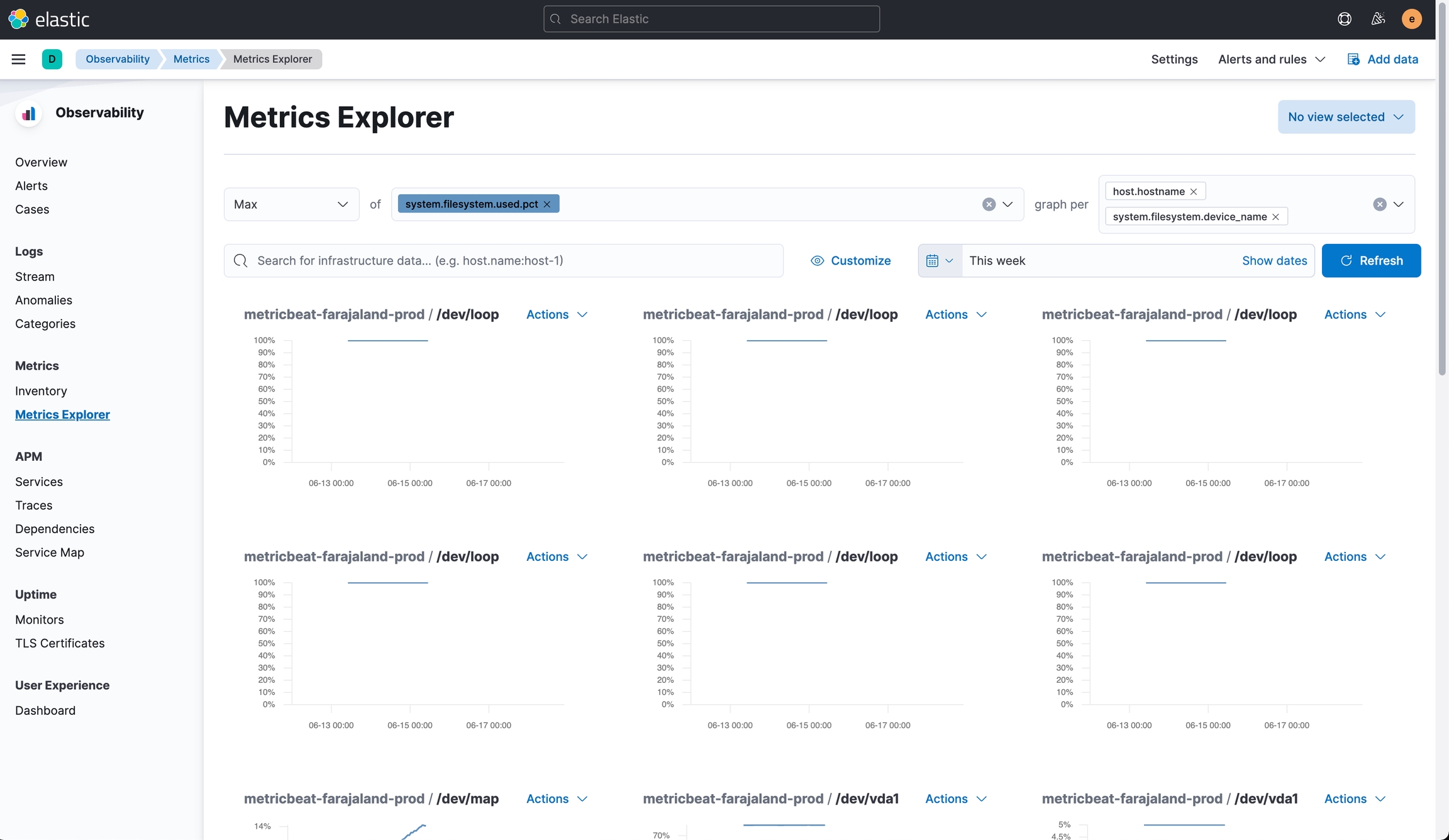Remove the system.filesystem.device_name grouping tag
The height and width of the screenshot is (840, 1449).
click(1275, 217)
